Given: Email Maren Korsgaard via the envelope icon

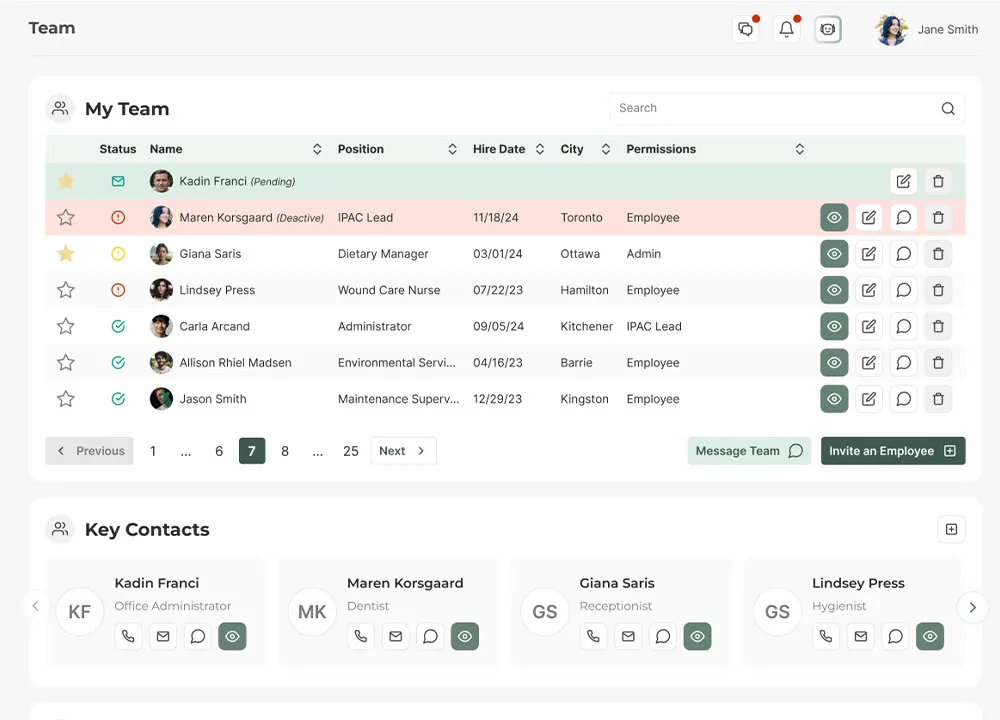Looking at the screenshot, I should (x=395, y=636).
